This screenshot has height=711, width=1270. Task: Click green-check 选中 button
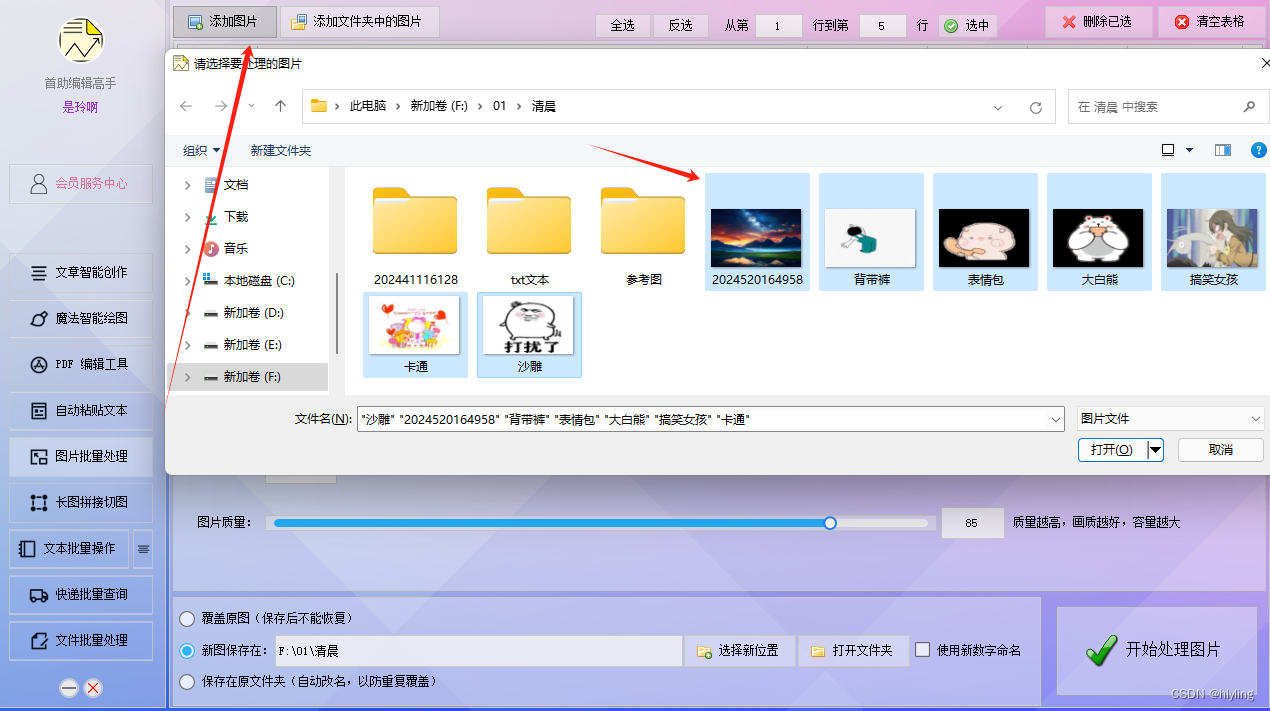(967, 25)
